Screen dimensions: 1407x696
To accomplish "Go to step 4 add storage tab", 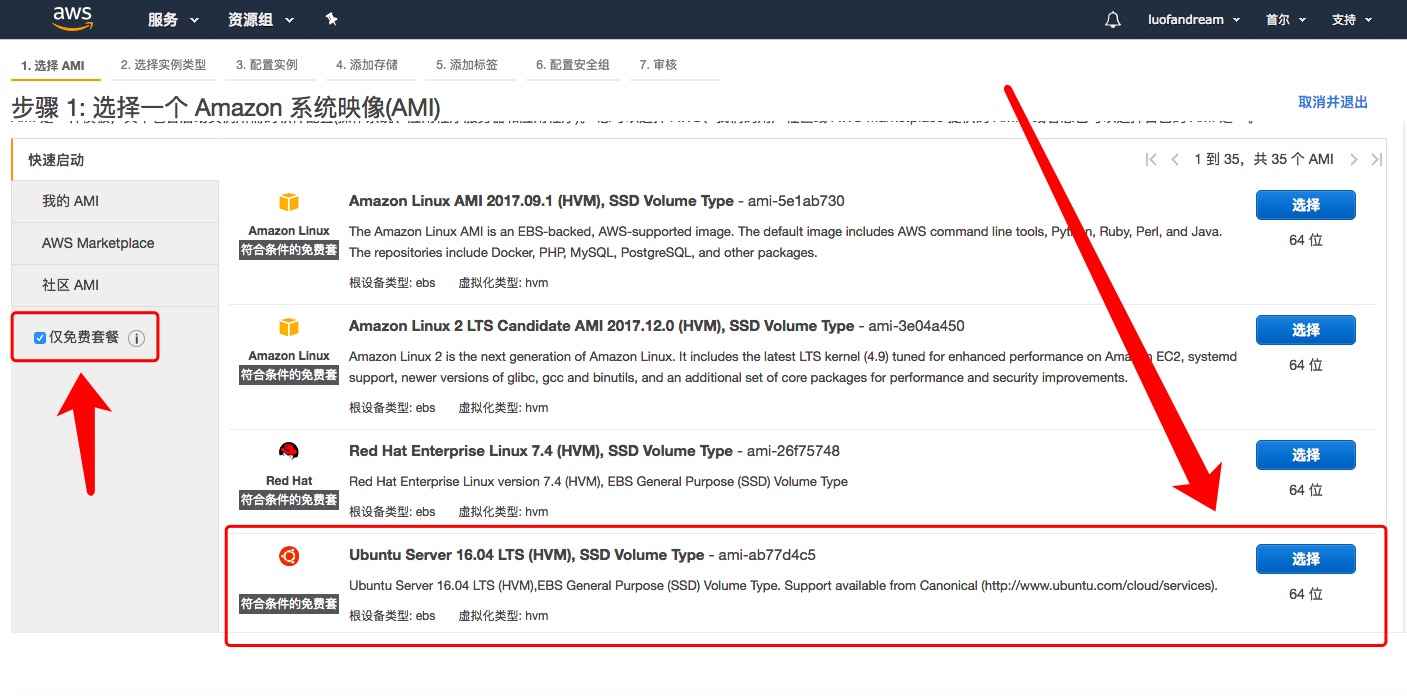I will click(x=367, y=65).
